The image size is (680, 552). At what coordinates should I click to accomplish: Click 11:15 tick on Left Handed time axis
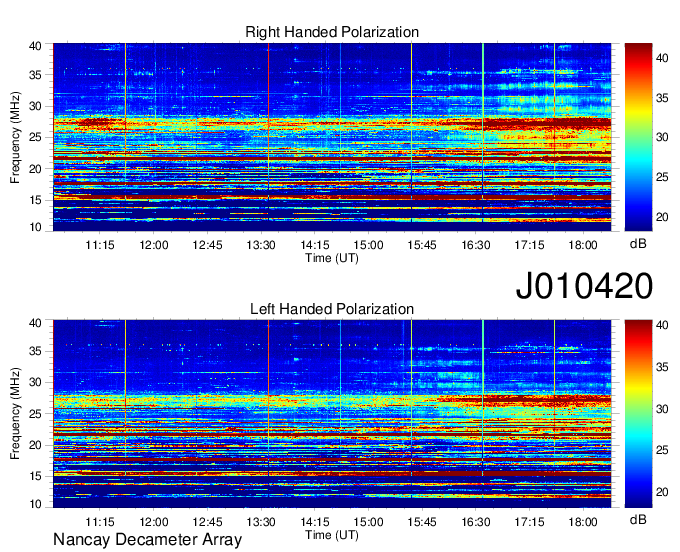pos(100,522)
